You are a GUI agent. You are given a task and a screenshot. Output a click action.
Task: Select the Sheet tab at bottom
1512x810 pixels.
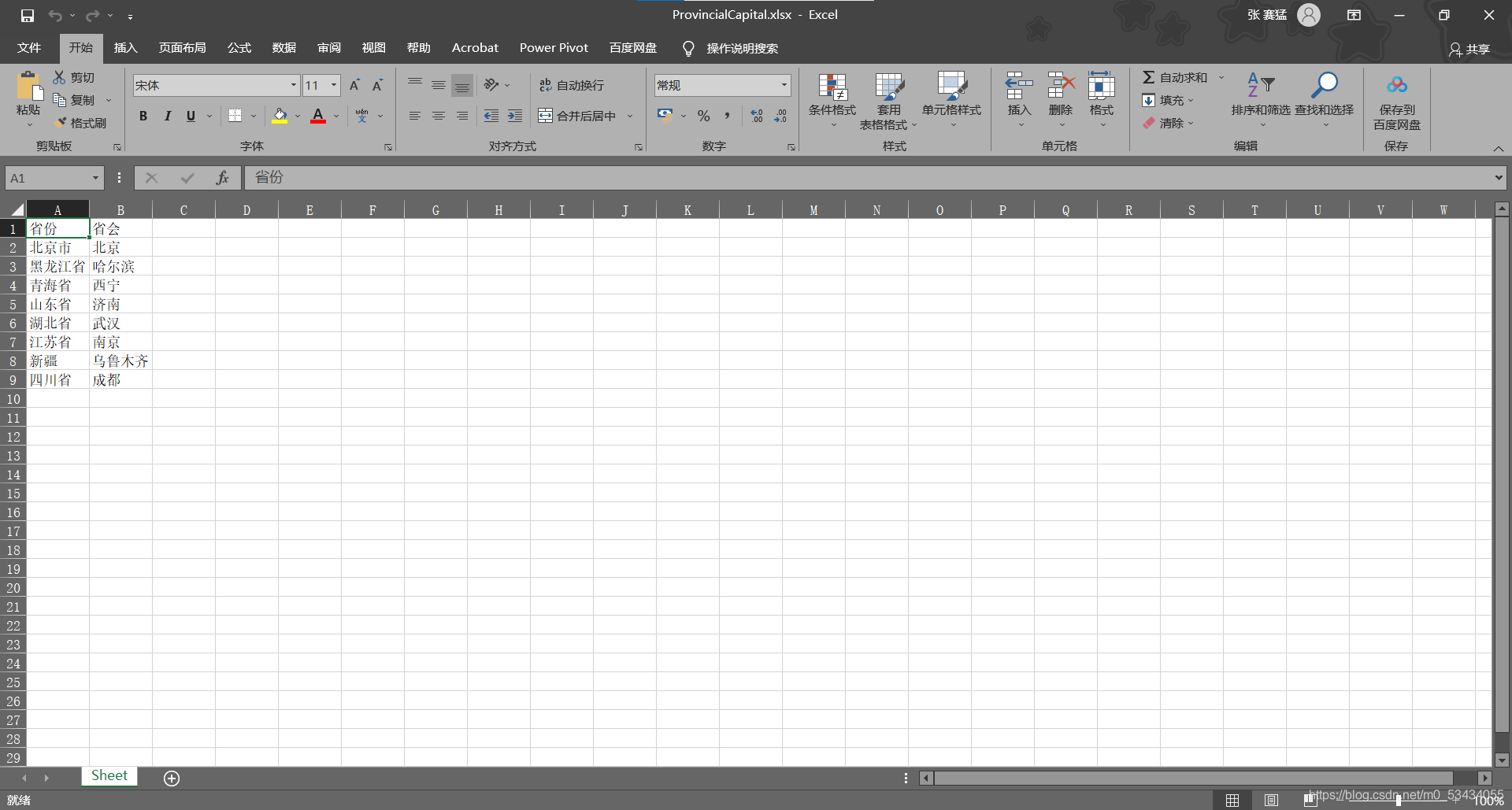coord(109,776)
